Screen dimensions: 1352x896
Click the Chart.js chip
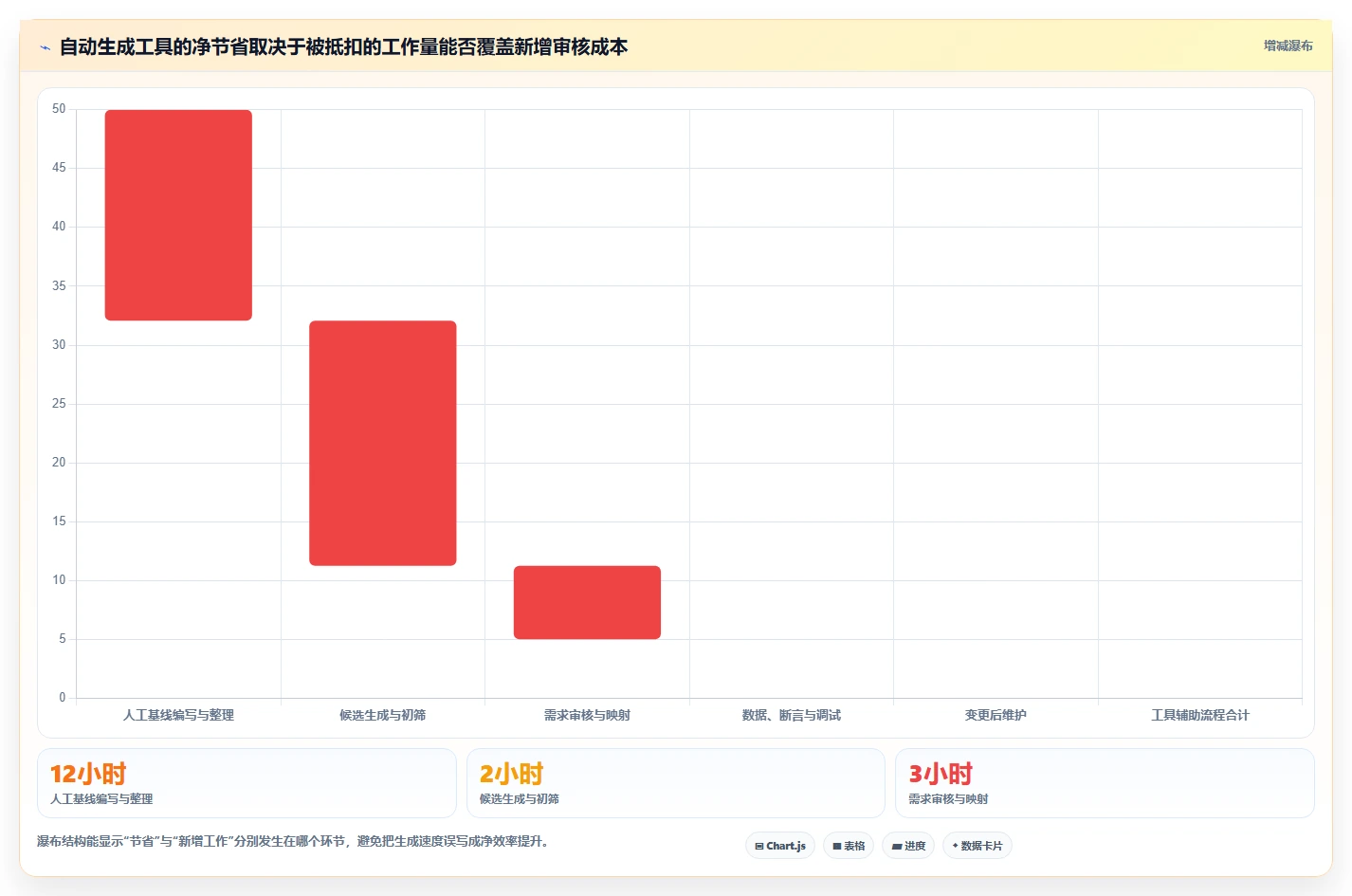780,846
